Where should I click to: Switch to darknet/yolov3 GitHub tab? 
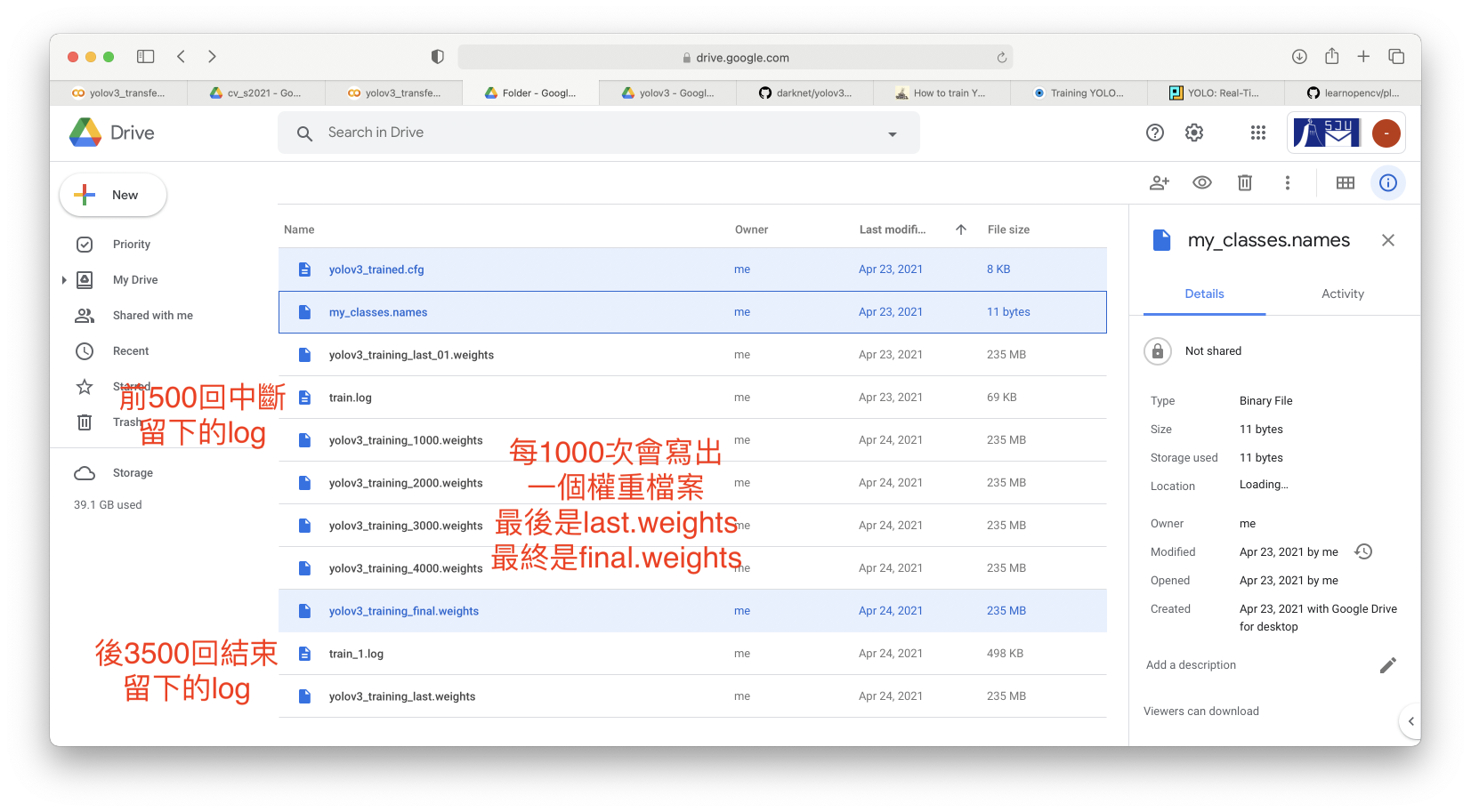pyautogui.click(x=805, y=93)
